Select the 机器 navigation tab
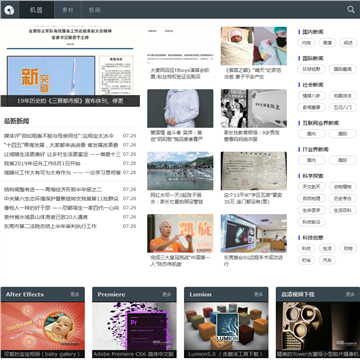Image resolution: width=360 pixels, height=360 pixels. click(x=36, y=10)
